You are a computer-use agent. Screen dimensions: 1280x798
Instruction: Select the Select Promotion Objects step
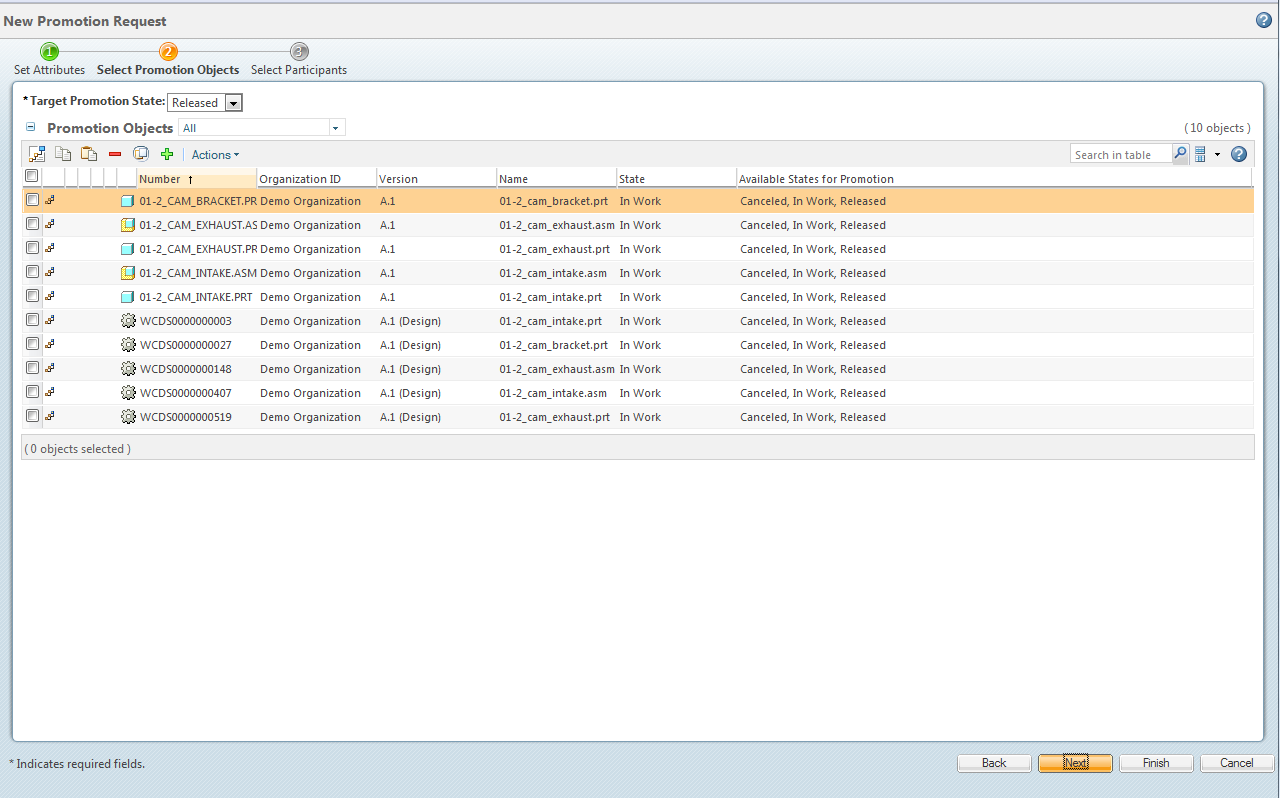[x=168, y=60]
